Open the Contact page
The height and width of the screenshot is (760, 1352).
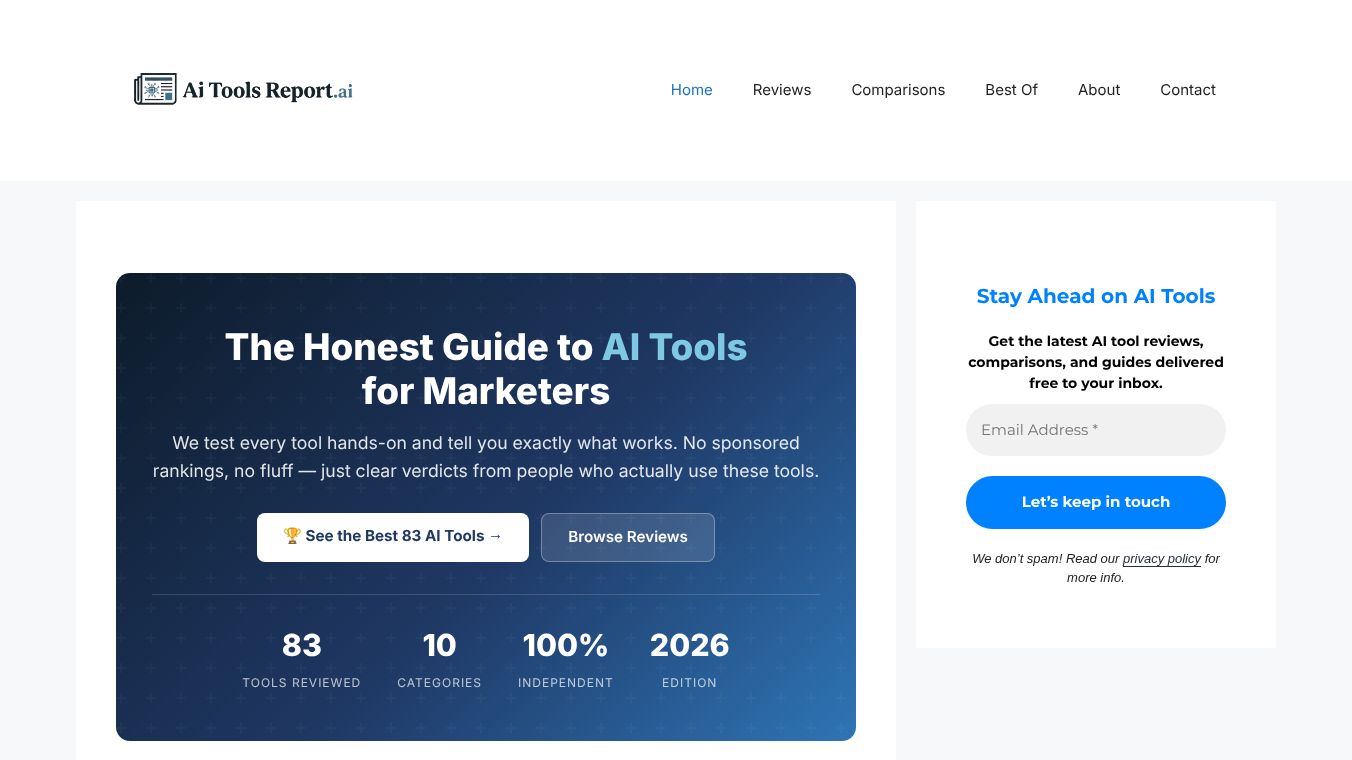[1188, 90]
